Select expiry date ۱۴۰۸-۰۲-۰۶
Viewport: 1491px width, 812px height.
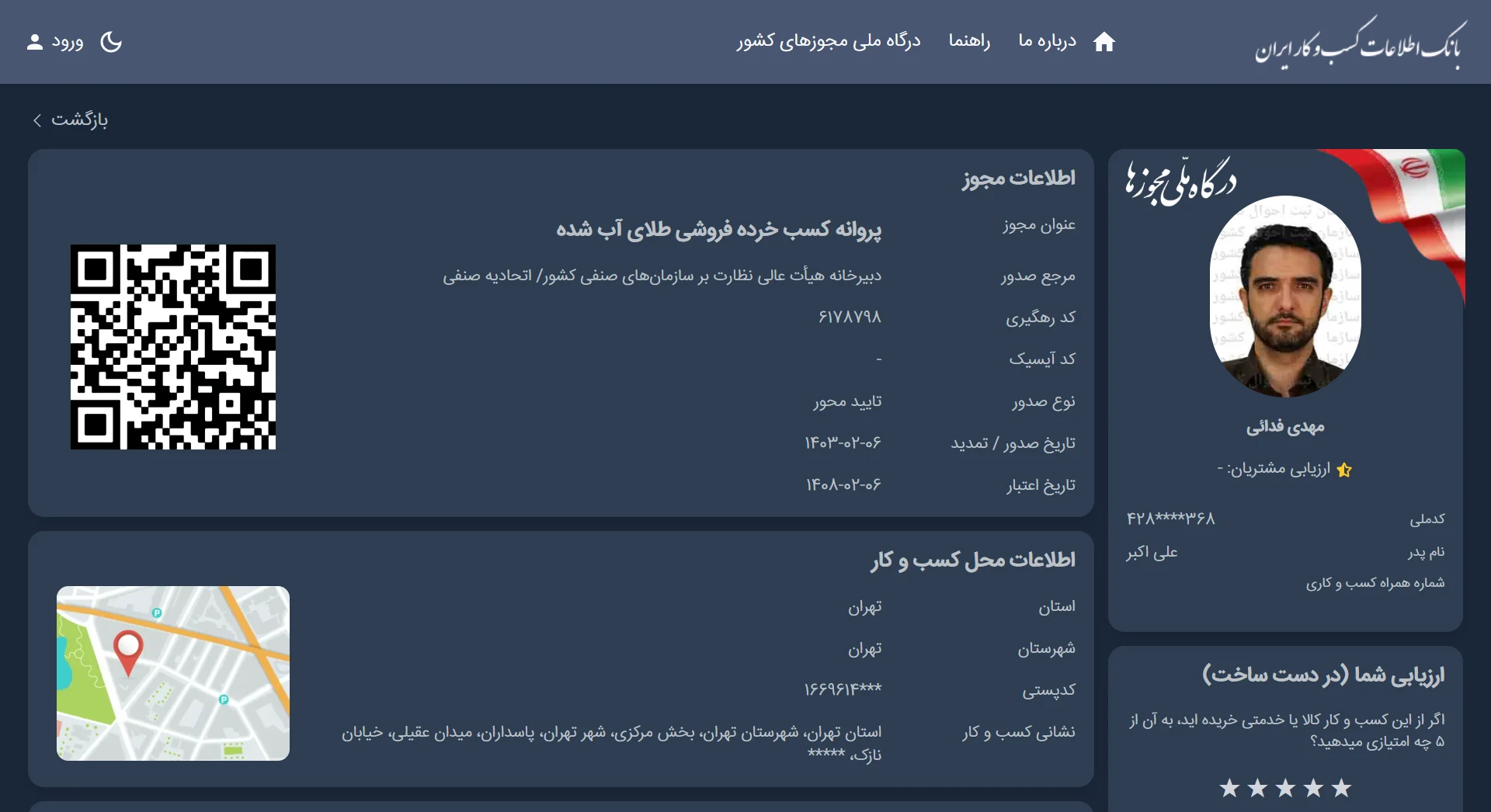point(843,484)
